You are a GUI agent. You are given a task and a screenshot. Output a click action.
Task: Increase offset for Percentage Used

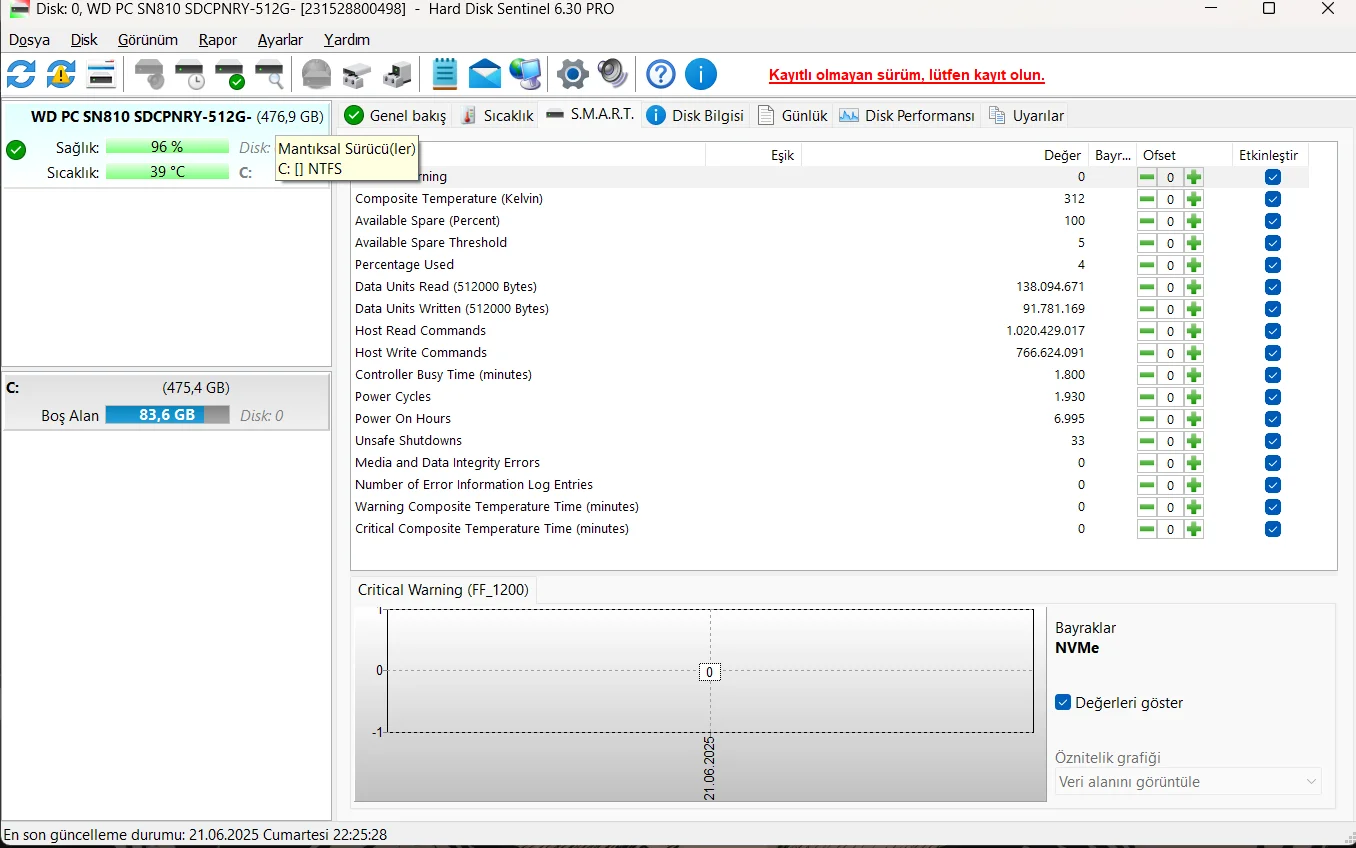(1194, 265)
